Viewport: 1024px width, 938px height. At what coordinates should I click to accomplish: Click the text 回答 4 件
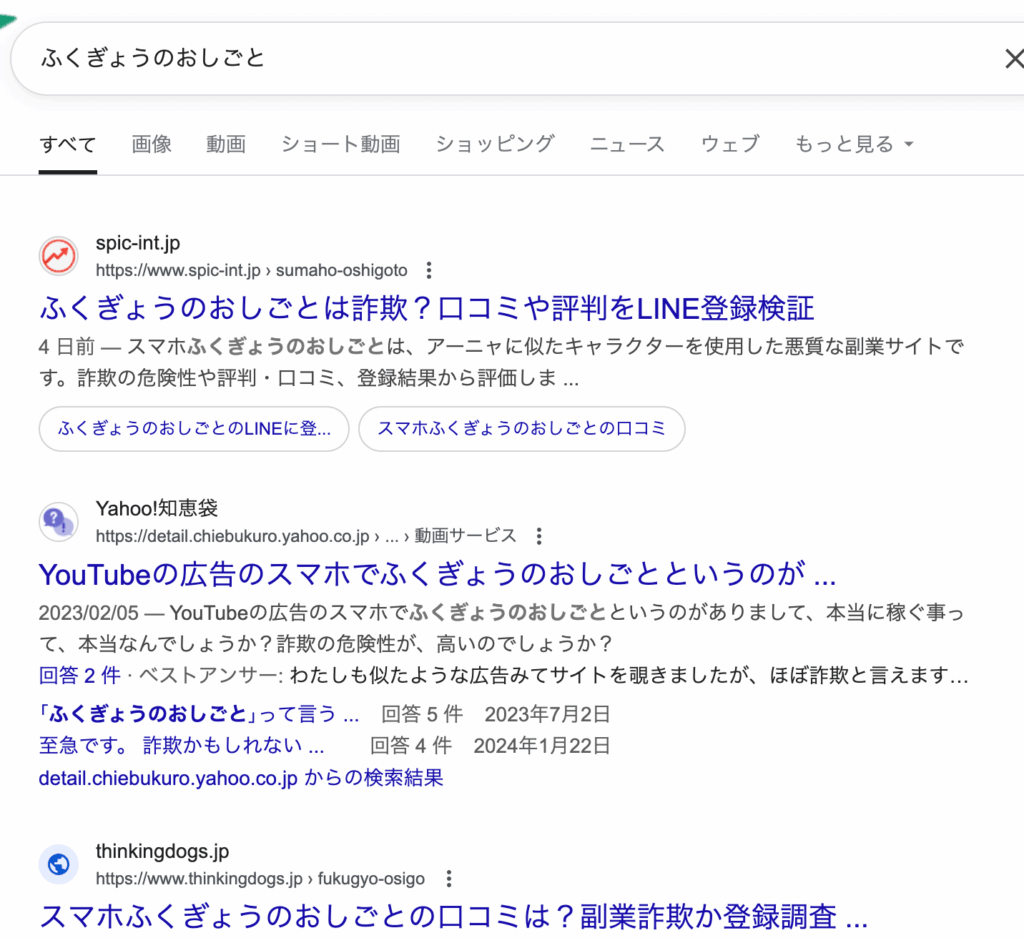coord(411,745)
